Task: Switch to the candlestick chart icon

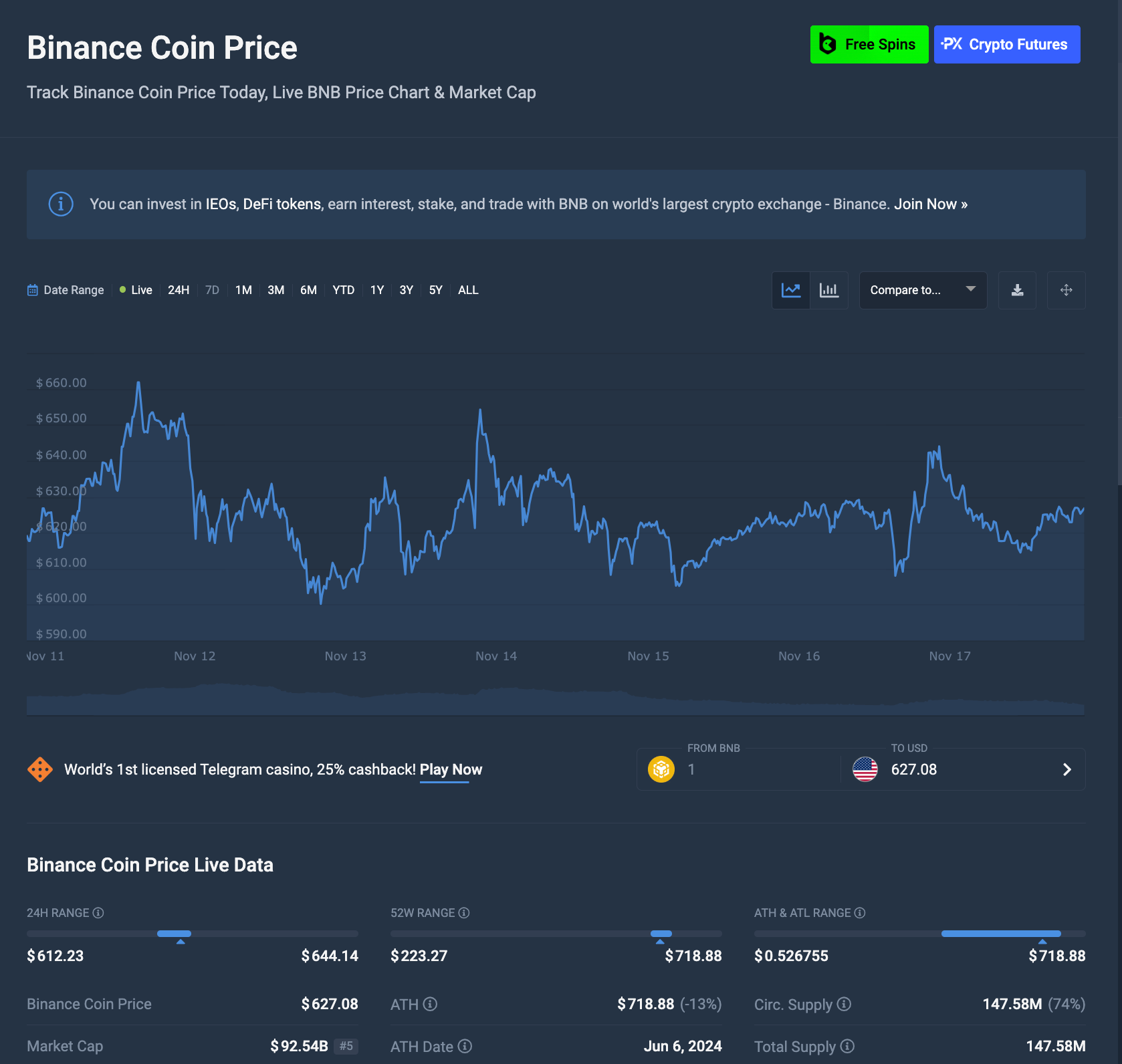Action: (x=829, y=290)
